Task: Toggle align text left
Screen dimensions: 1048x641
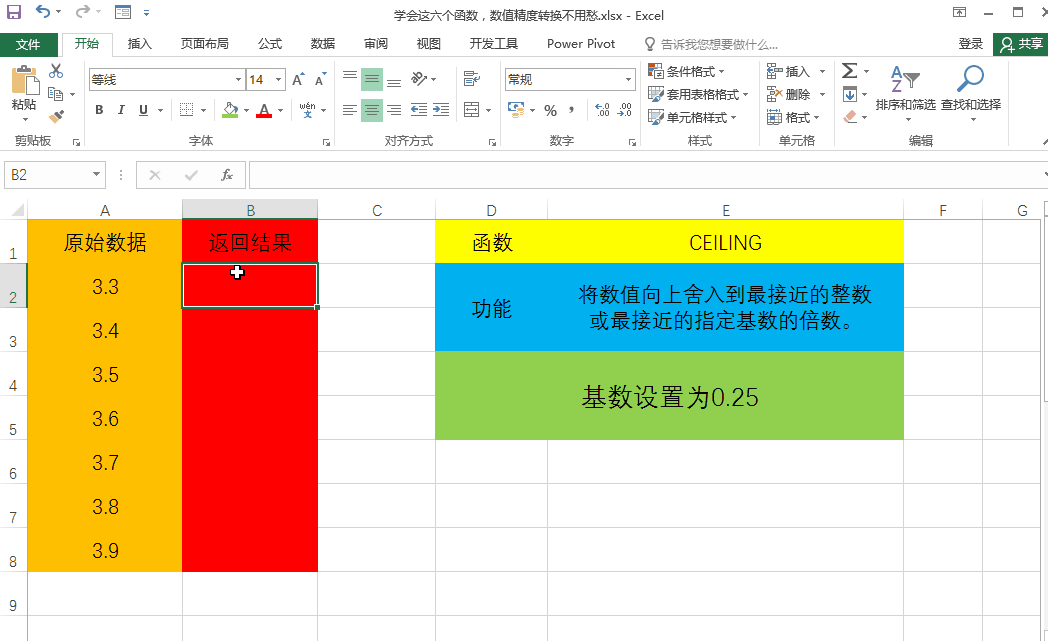Action: (x=350, y=110)
